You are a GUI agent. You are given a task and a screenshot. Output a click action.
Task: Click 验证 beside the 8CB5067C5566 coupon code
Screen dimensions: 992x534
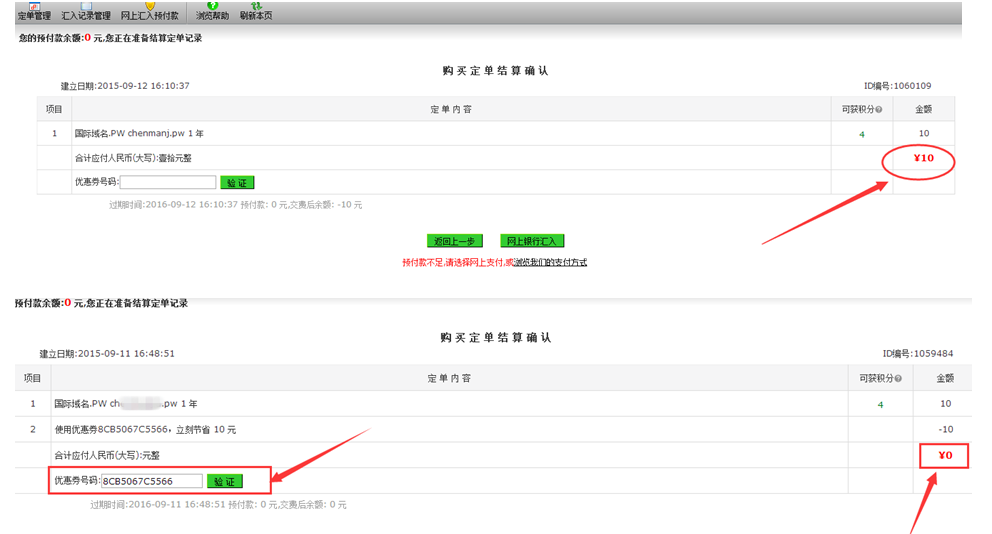click(225, 481)
